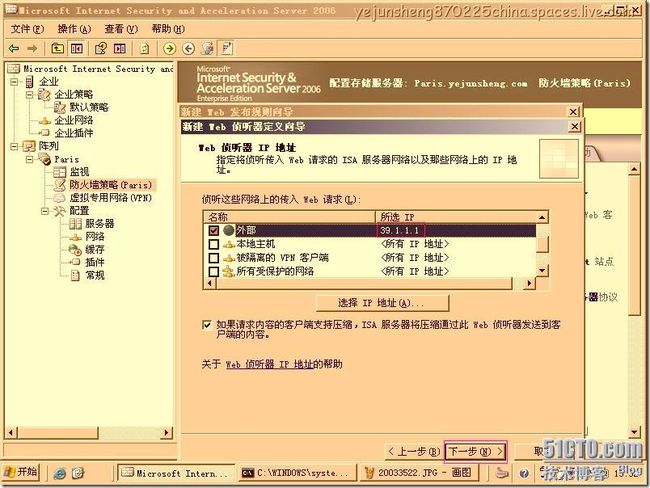This screenshot has width=650, height=488.
Task: Open the Web 侦听器 IP 地址 help link
Action: [x=269, y=364]
